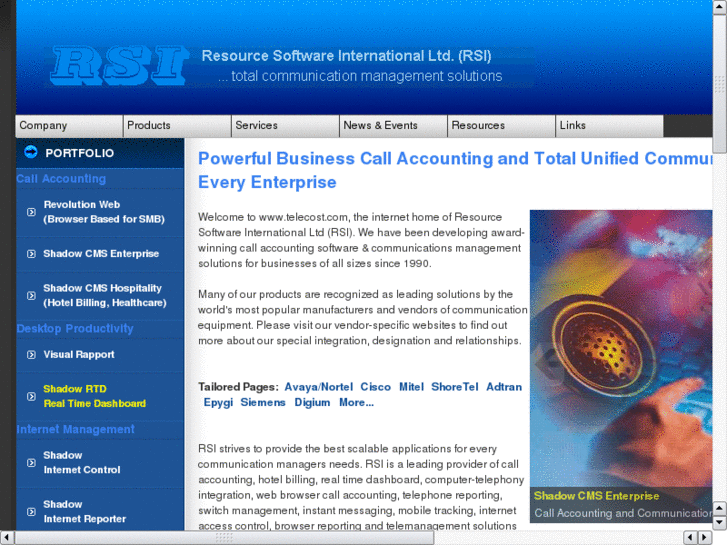Screen dimensions: 727x545
Task: Select the Internet Management category heading
Action: [76, 430]
